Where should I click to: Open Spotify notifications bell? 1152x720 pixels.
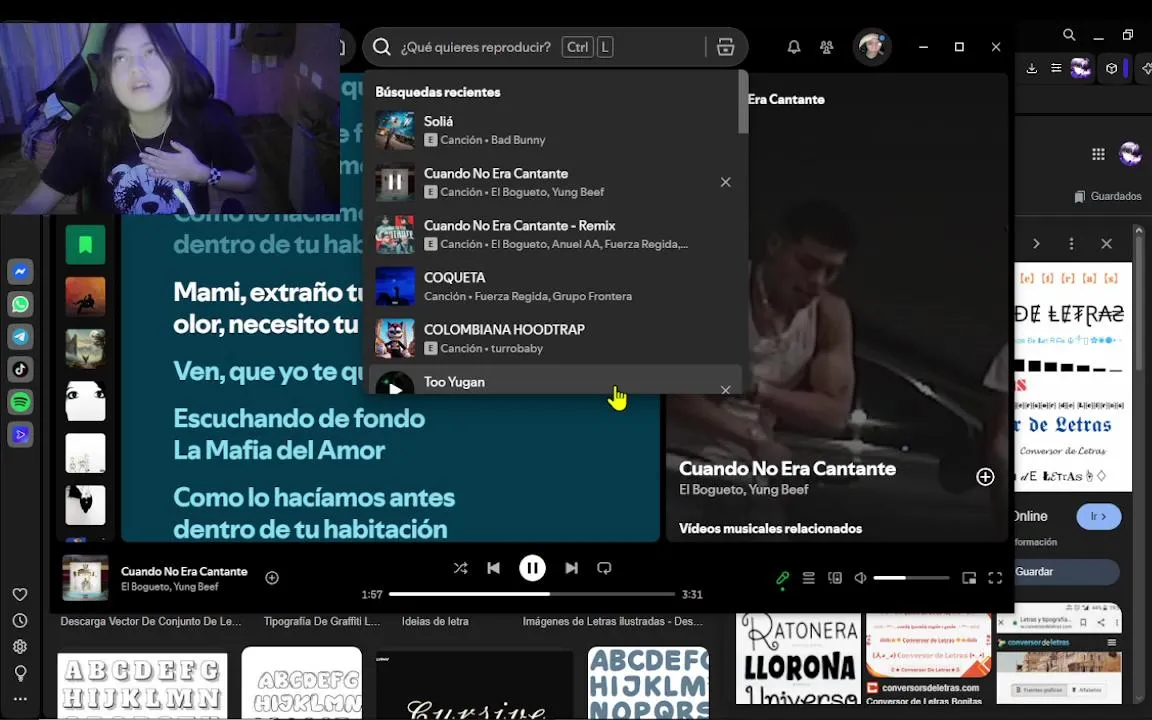pyautogui.click(x=793, y=47)
